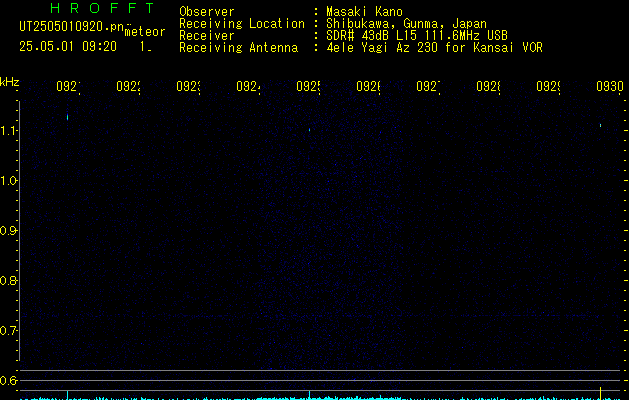The image size is (629, 400).
Task: Click receiver value SDR# 43dB L15 111.6MHz USB
Action: point(417,36)
